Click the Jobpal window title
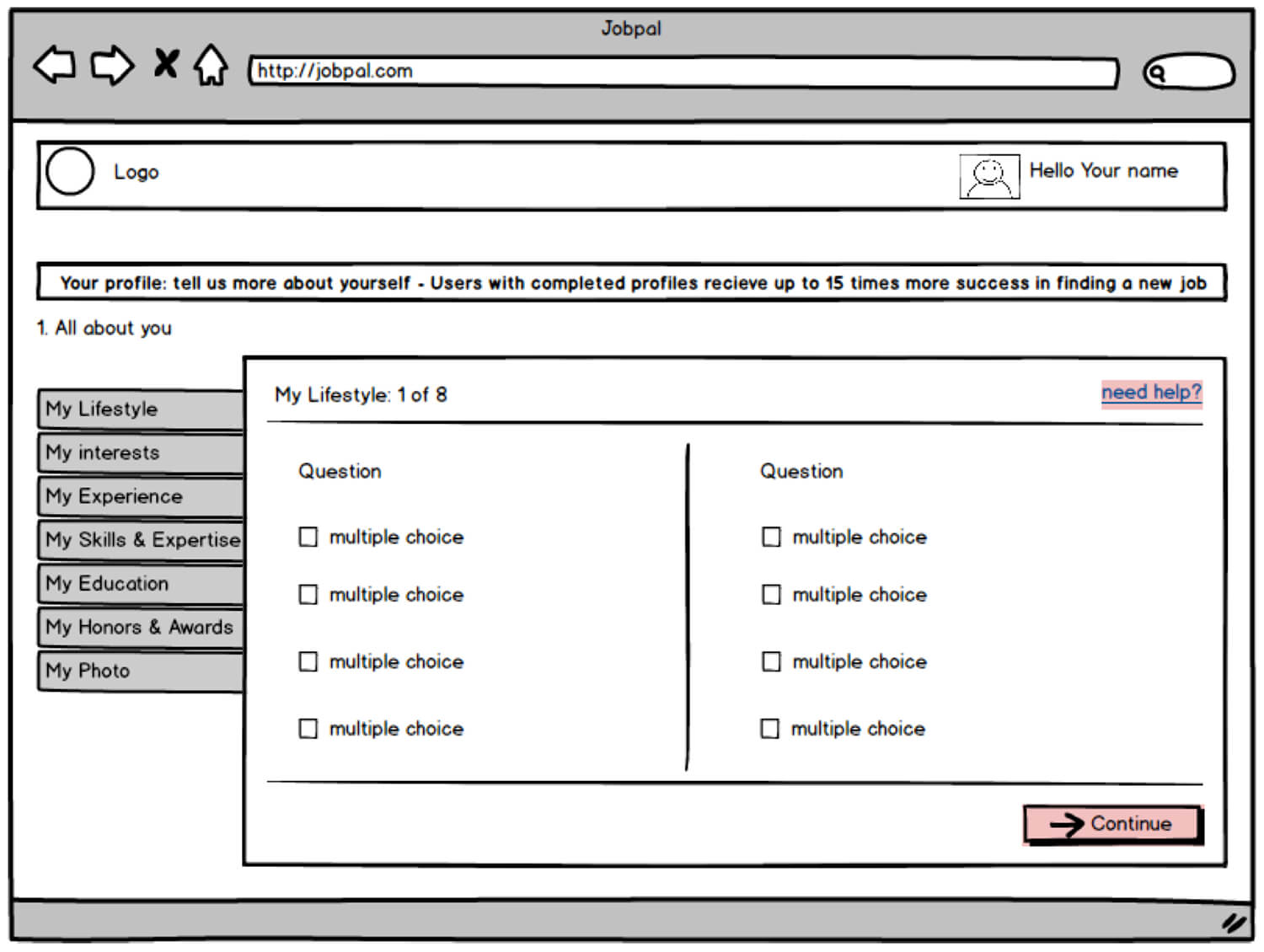Image resolution: width=1264 pixels, height=952 pixels. 631,29
